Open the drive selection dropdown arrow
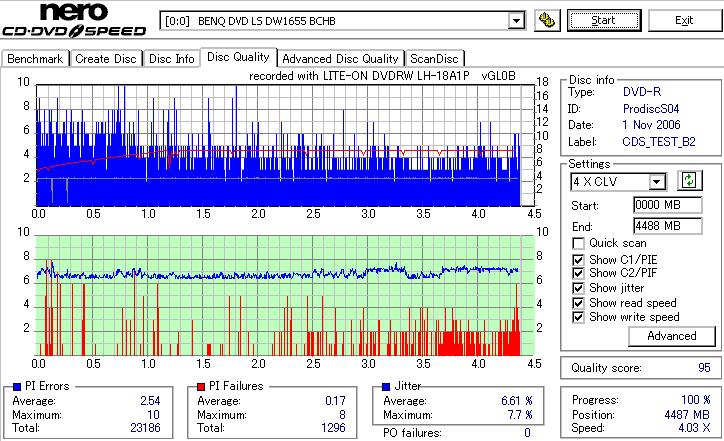 [516, 21]
